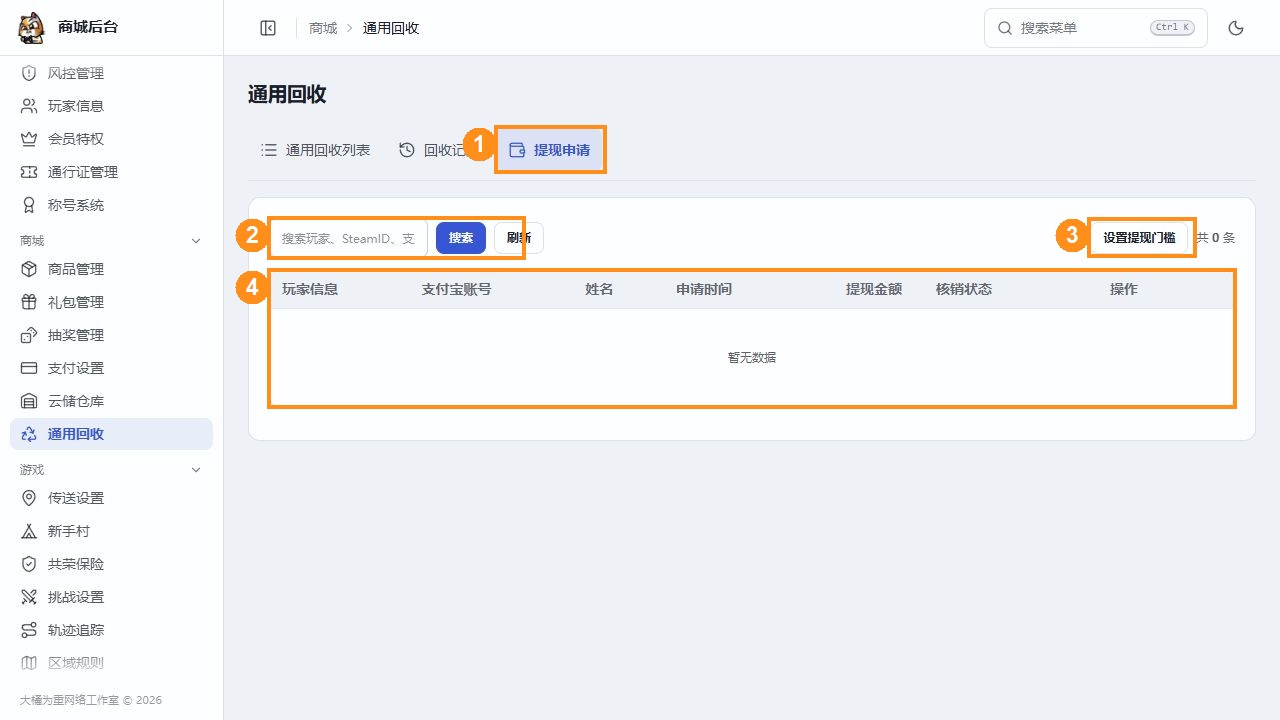Open the sidebar's 玩家信息 users icon
The height and width of the screenshot is (720, 1280).
tap(29, 106)
